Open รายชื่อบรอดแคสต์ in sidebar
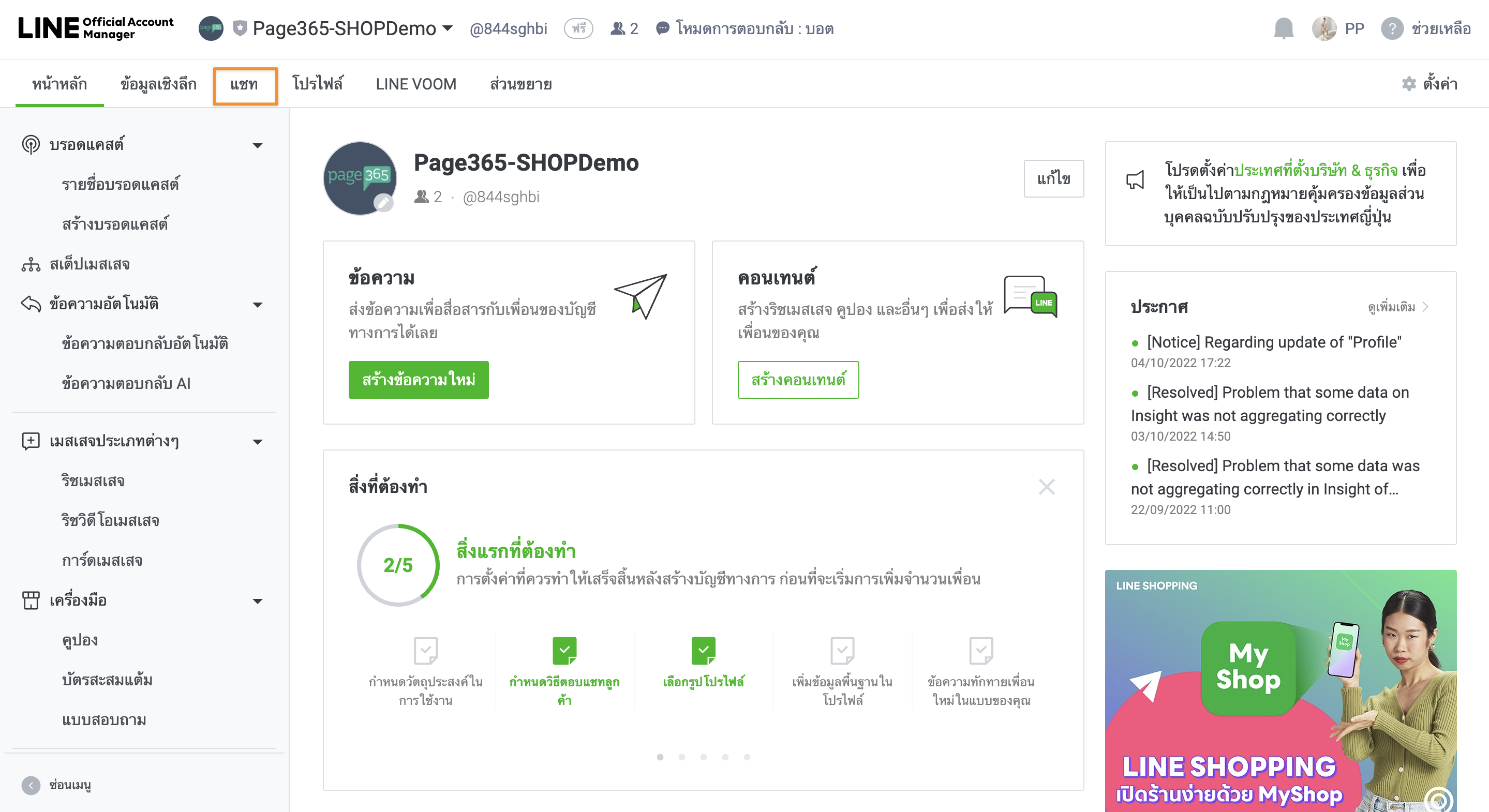Viewport: 1489px width, 812px height. click(x=120, y=184)
